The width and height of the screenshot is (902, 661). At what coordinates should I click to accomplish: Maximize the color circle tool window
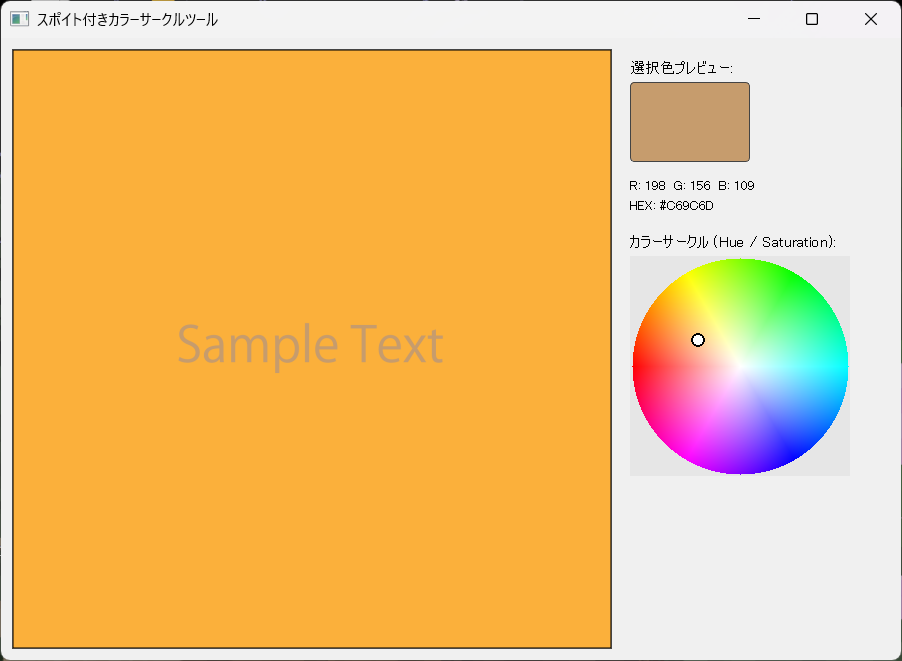tap(812, 19)
